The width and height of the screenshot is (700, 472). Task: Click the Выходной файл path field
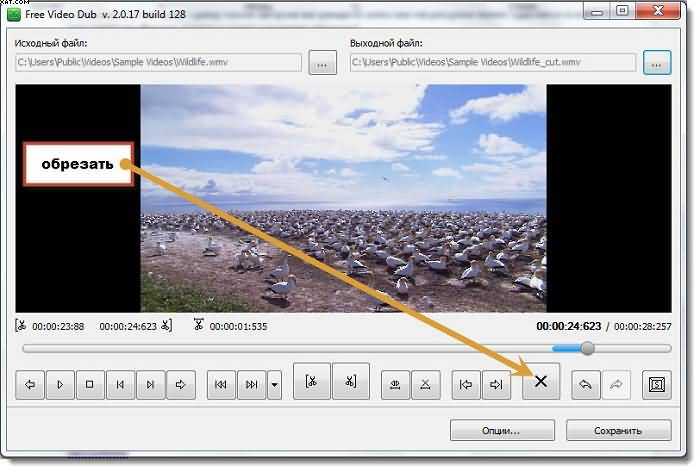493,62
